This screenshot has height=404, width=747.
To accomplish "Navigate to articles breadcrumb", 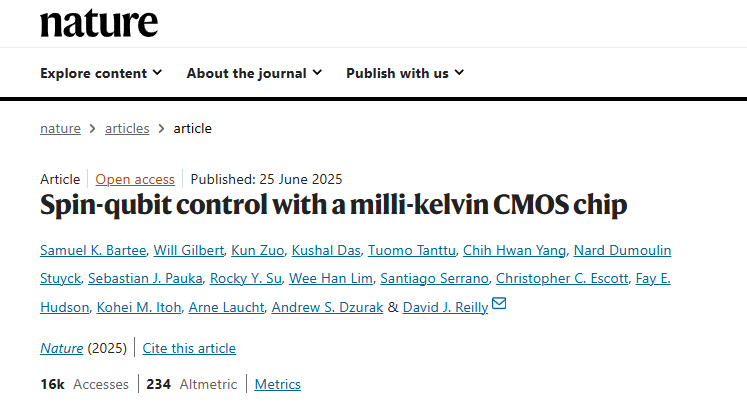I will (x=127, y=128).
